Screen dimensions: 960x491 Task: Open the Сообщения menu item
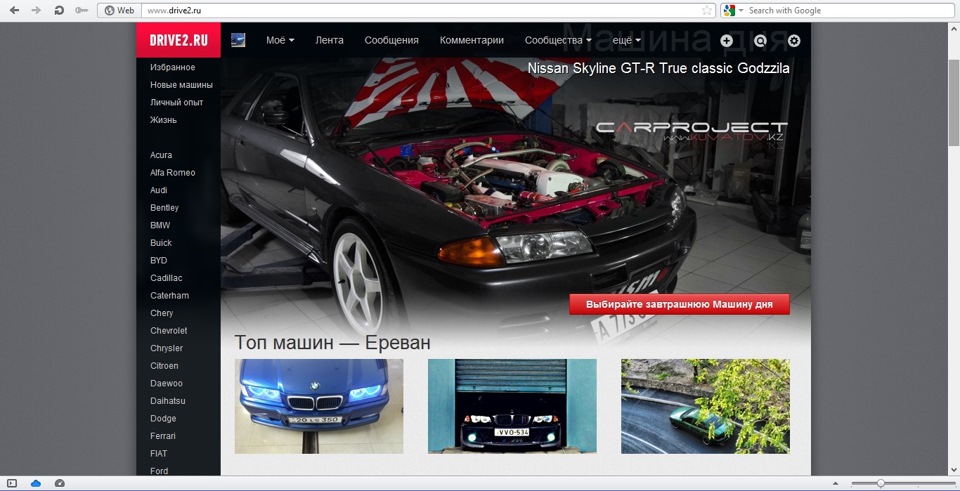391,40
